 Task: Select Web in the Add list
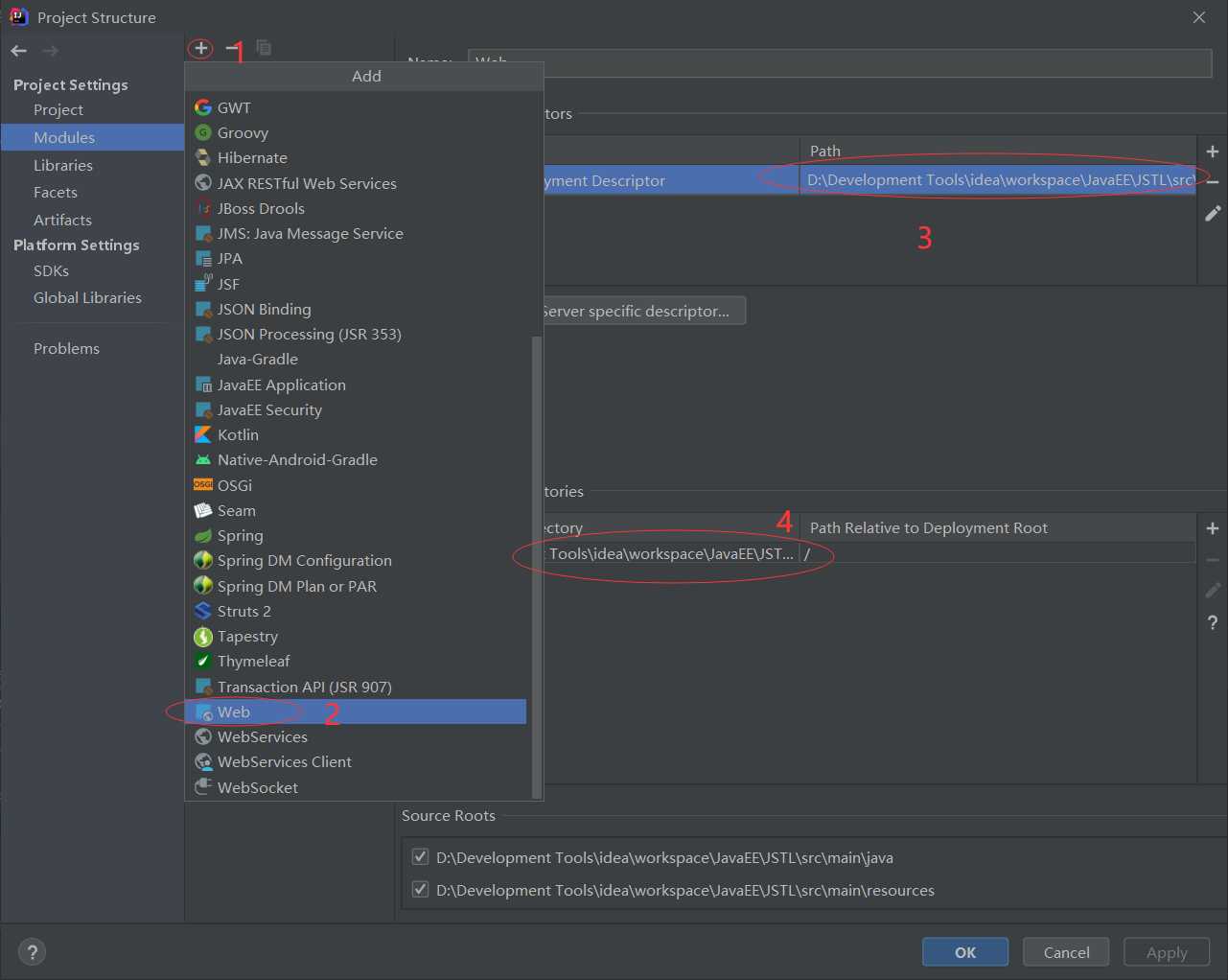pyautogui.click(x=356, y=712)
